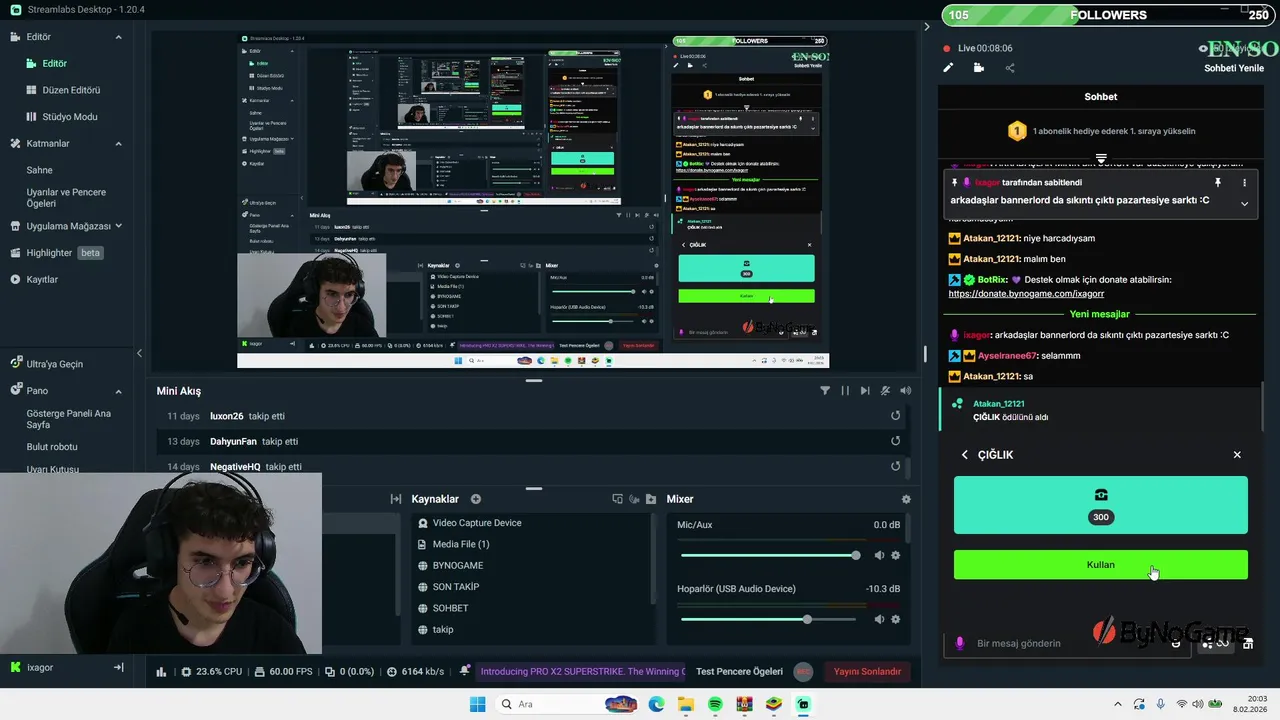Replay luxon26 follow alert

[896, 416]
